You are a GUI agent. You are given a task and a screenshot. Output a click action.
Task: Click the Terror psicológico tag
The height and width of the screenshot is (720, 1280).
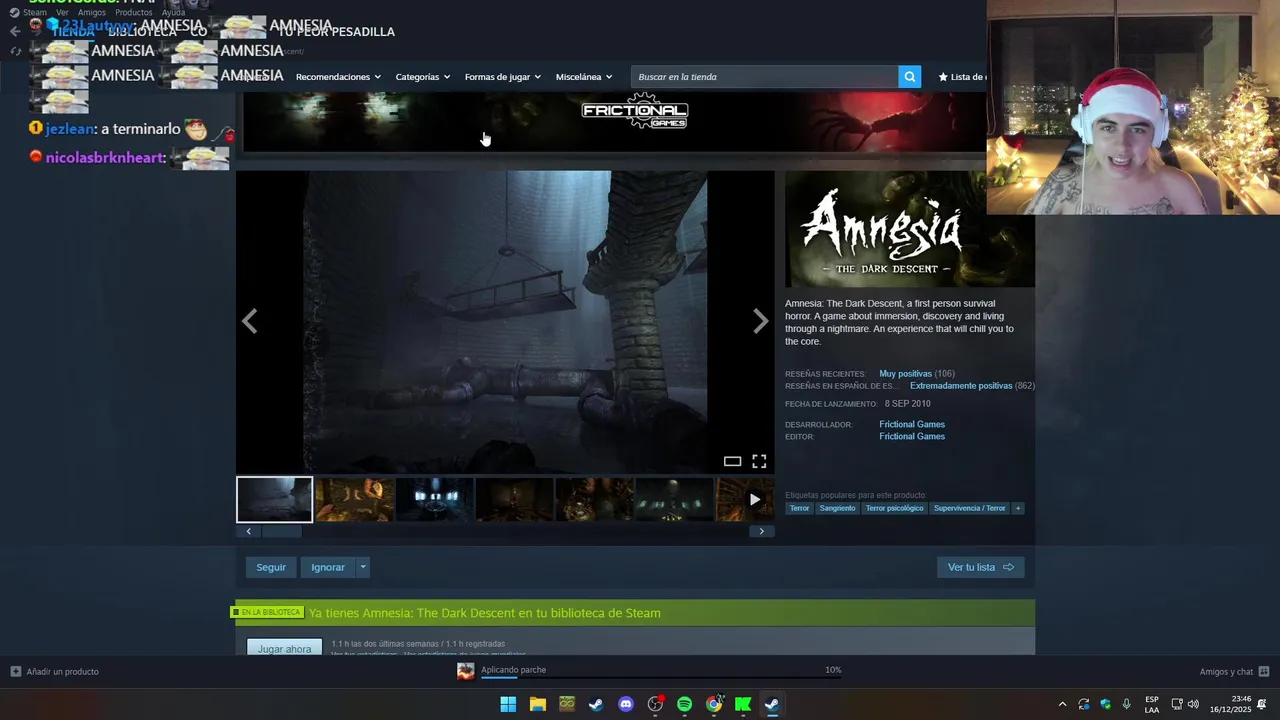894,508
